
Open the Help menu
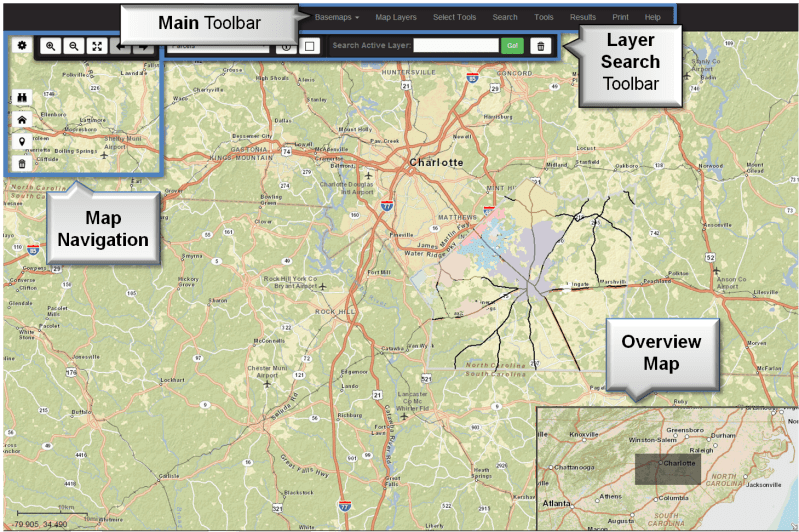pos(652,17)
